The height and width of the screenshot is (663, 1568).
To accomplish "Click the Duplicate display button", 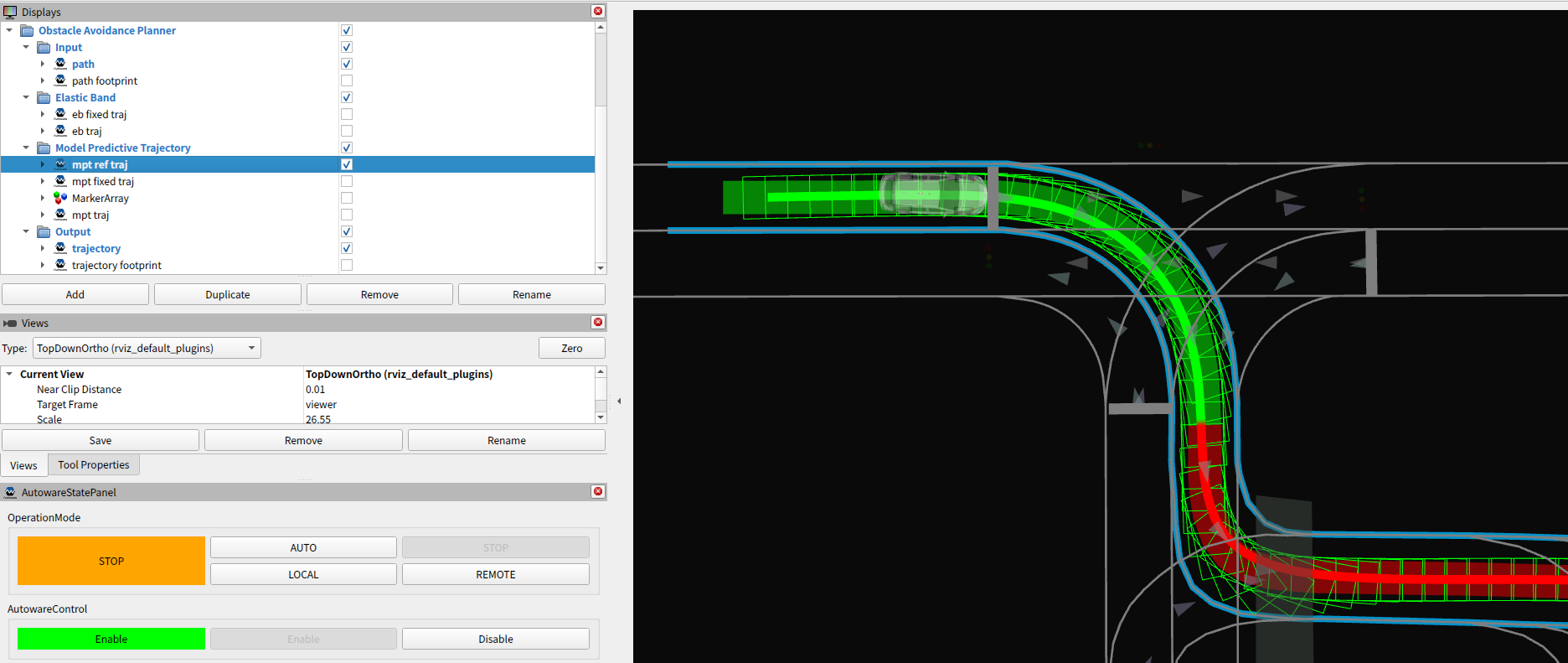I will coord(228,294).
